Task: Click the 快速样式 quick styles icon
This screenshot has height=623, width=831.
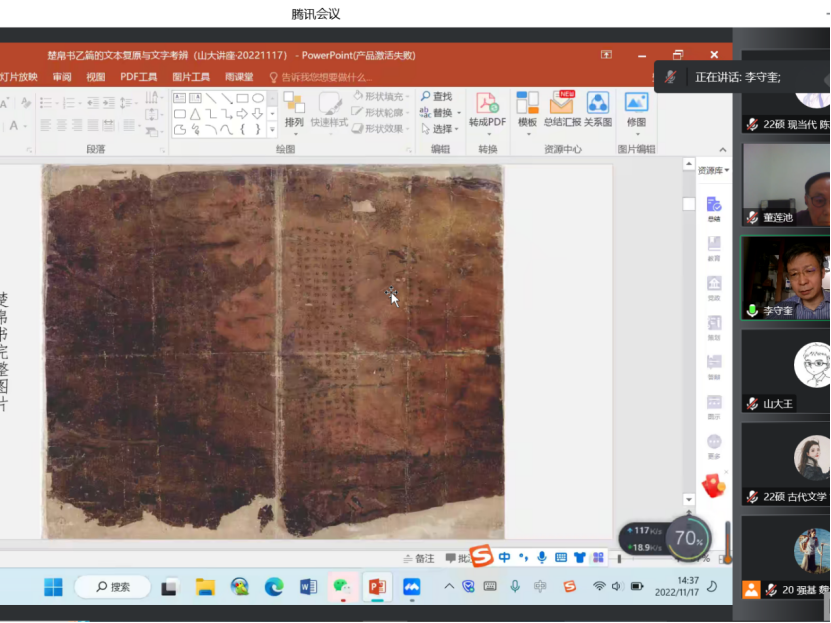Action: [329, 107]
